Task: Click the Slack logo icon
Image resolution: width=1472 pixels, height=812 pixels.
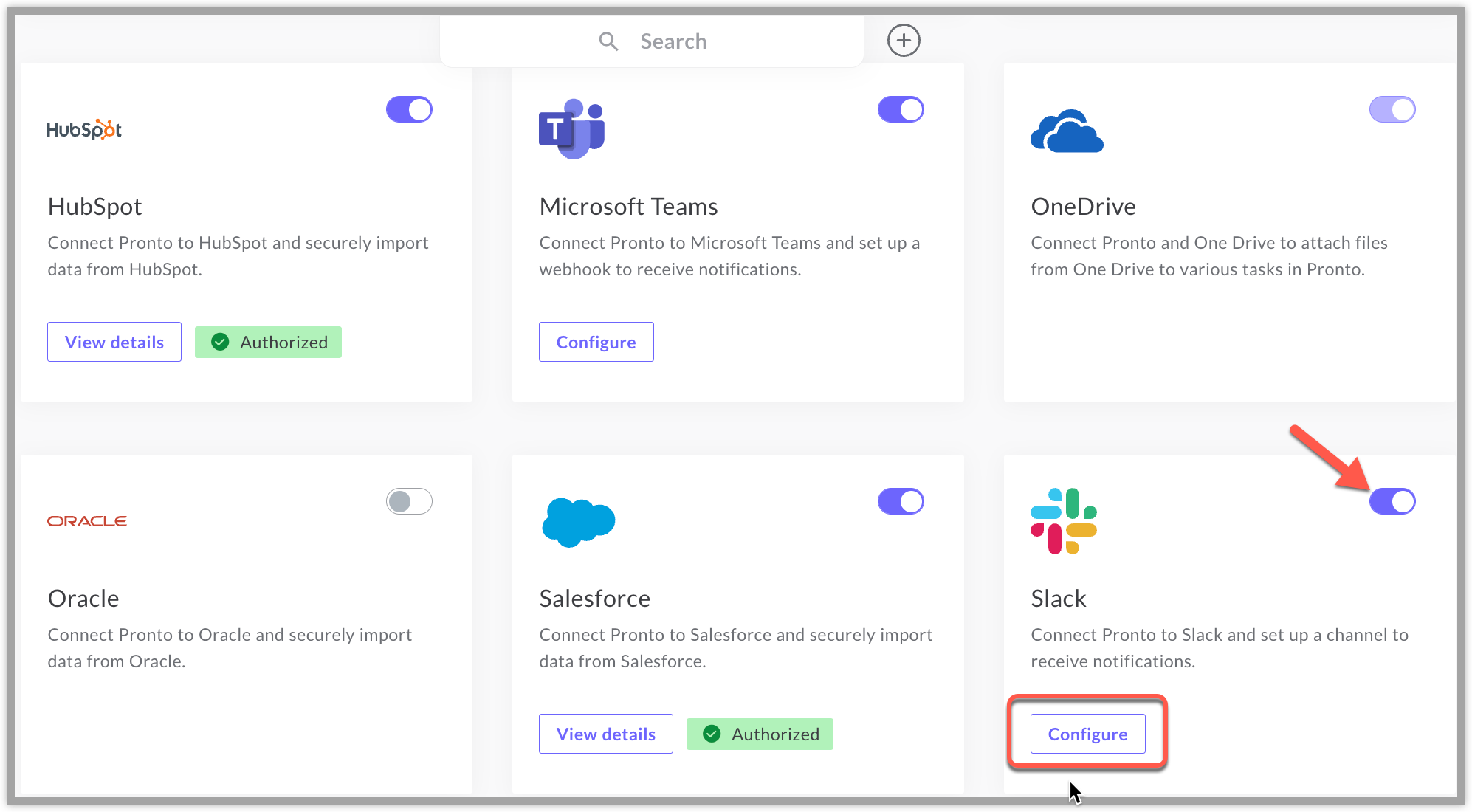Action: click(x=1064, y=521)
